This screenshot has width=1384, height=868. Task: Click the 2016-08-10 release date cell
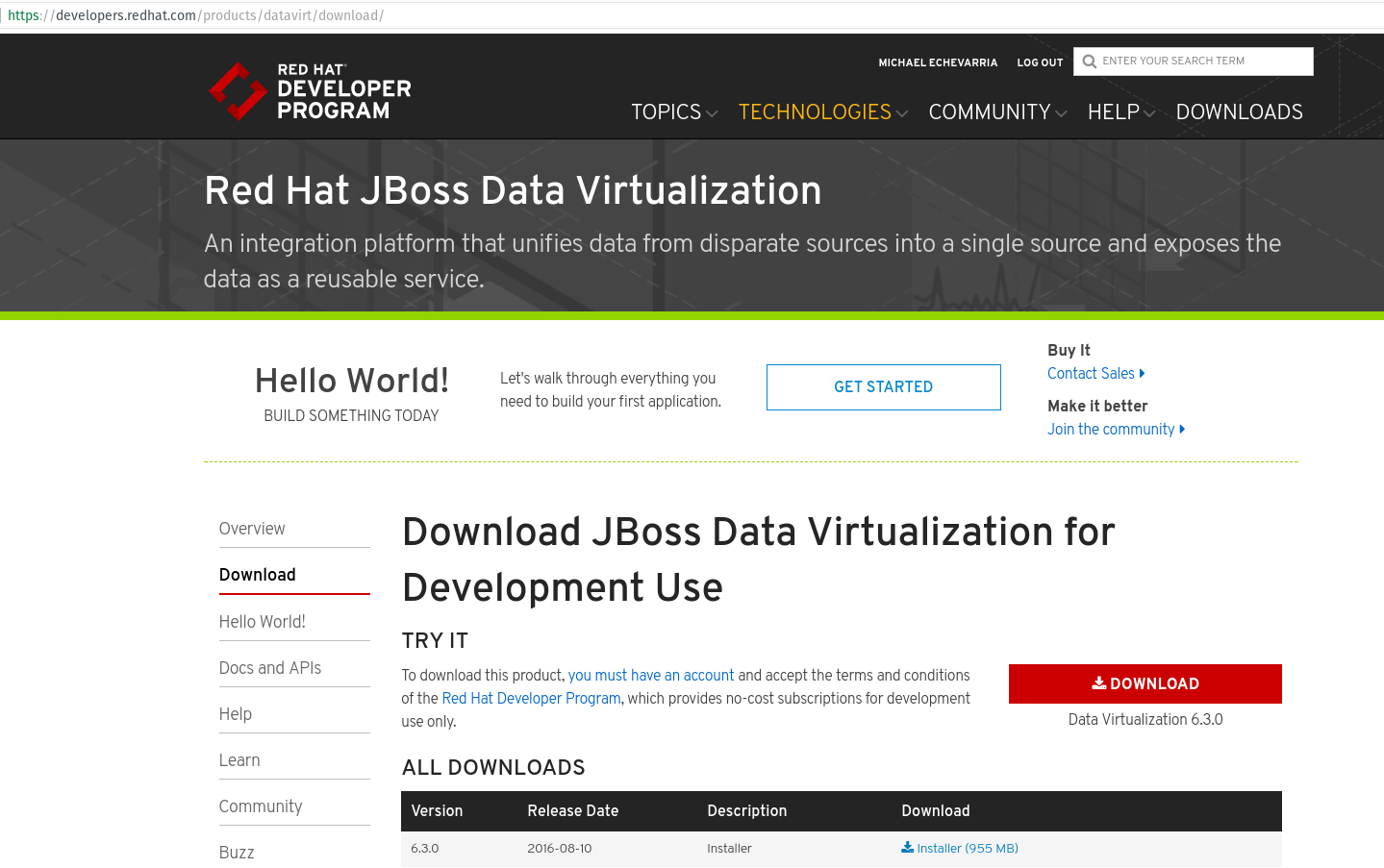(x=559, y=849)
